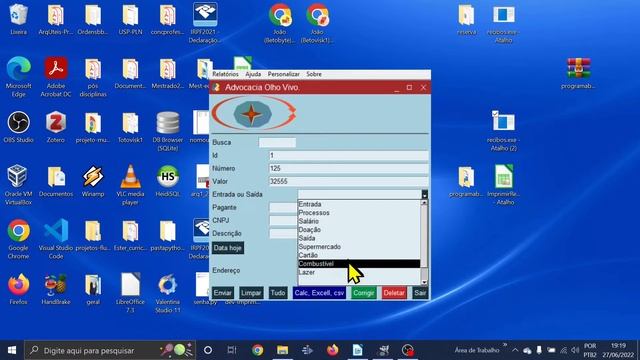The height and width of the screenshot is (360, 640).
Task: Click the dropdown list scroll-down arrow
Action: 424,282
